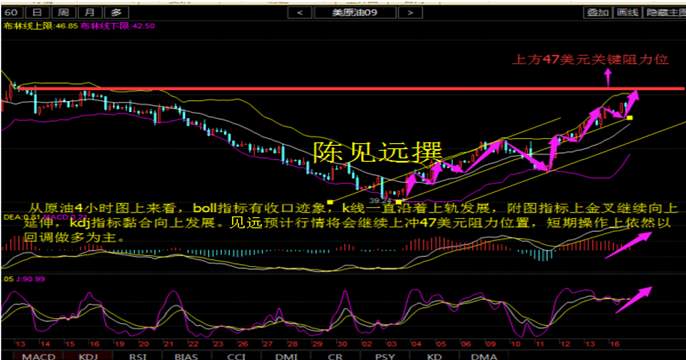Open the KD indicator tab
This screenshot has width=686, height=360.
(434, 356)
